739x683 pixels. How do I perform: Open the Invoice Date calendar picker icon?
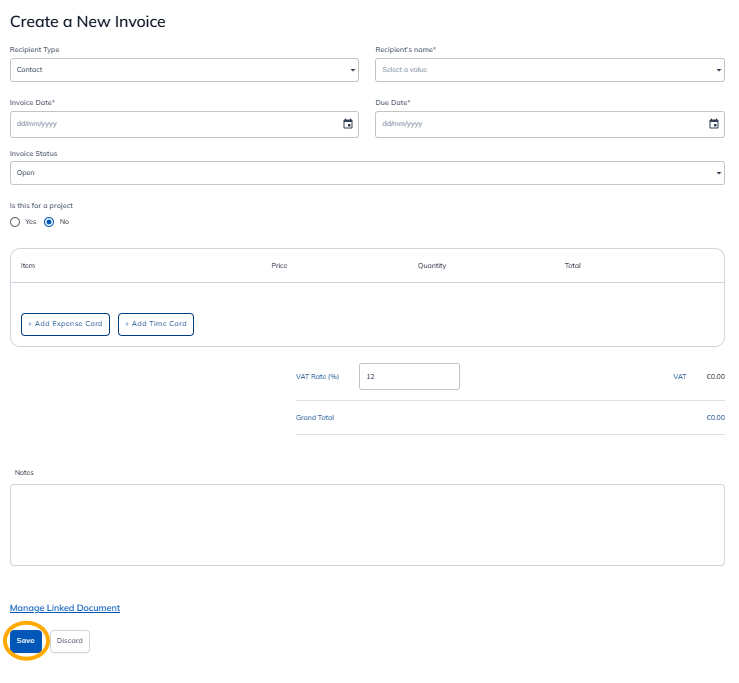coord(348,124)
